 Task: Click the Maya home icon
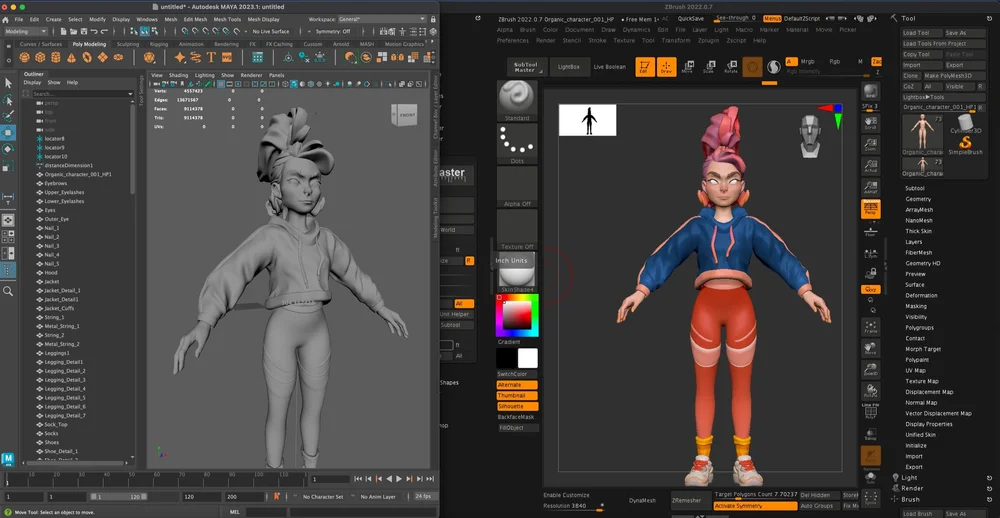[x=6, y=20]
